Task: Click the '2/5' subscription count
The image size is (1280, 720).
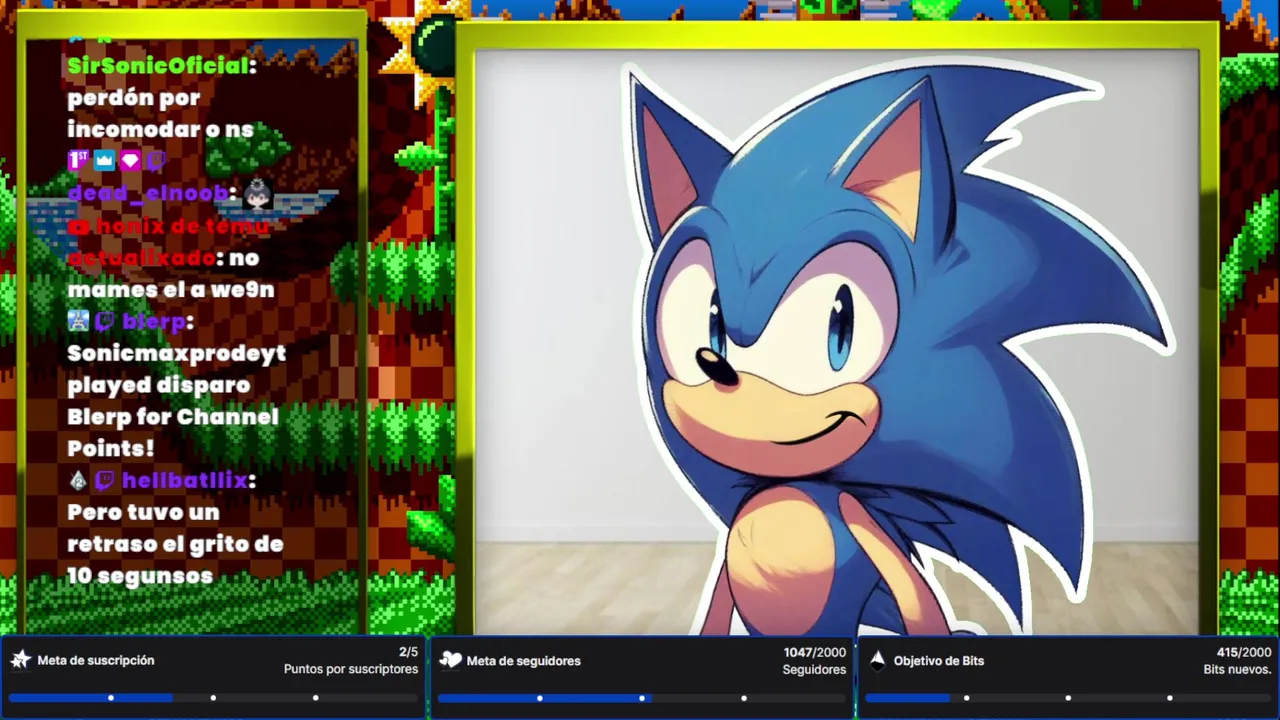Action: pos(408,652)
